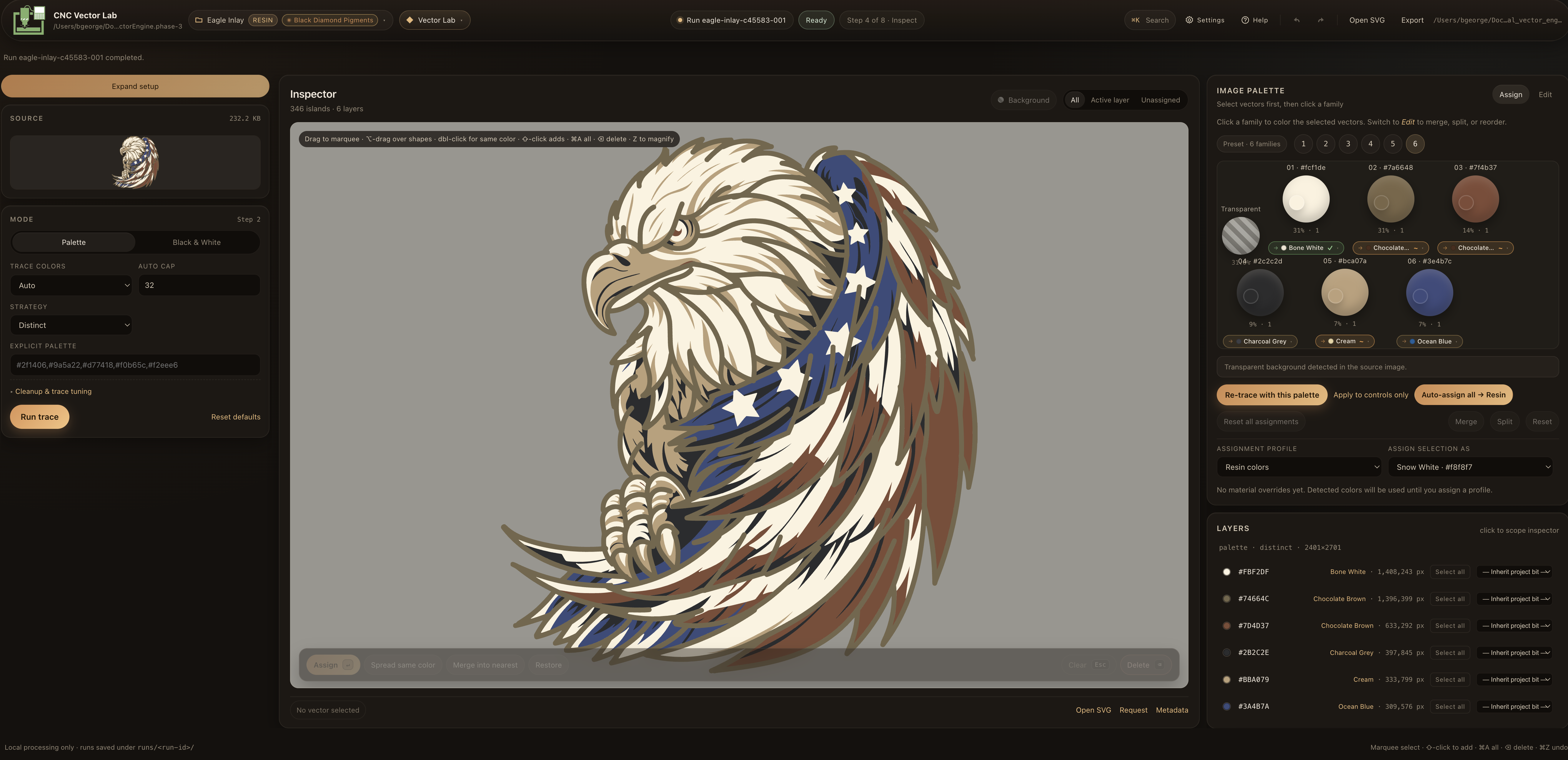Click the undo arrow in header

click(x=1296, y=20)
